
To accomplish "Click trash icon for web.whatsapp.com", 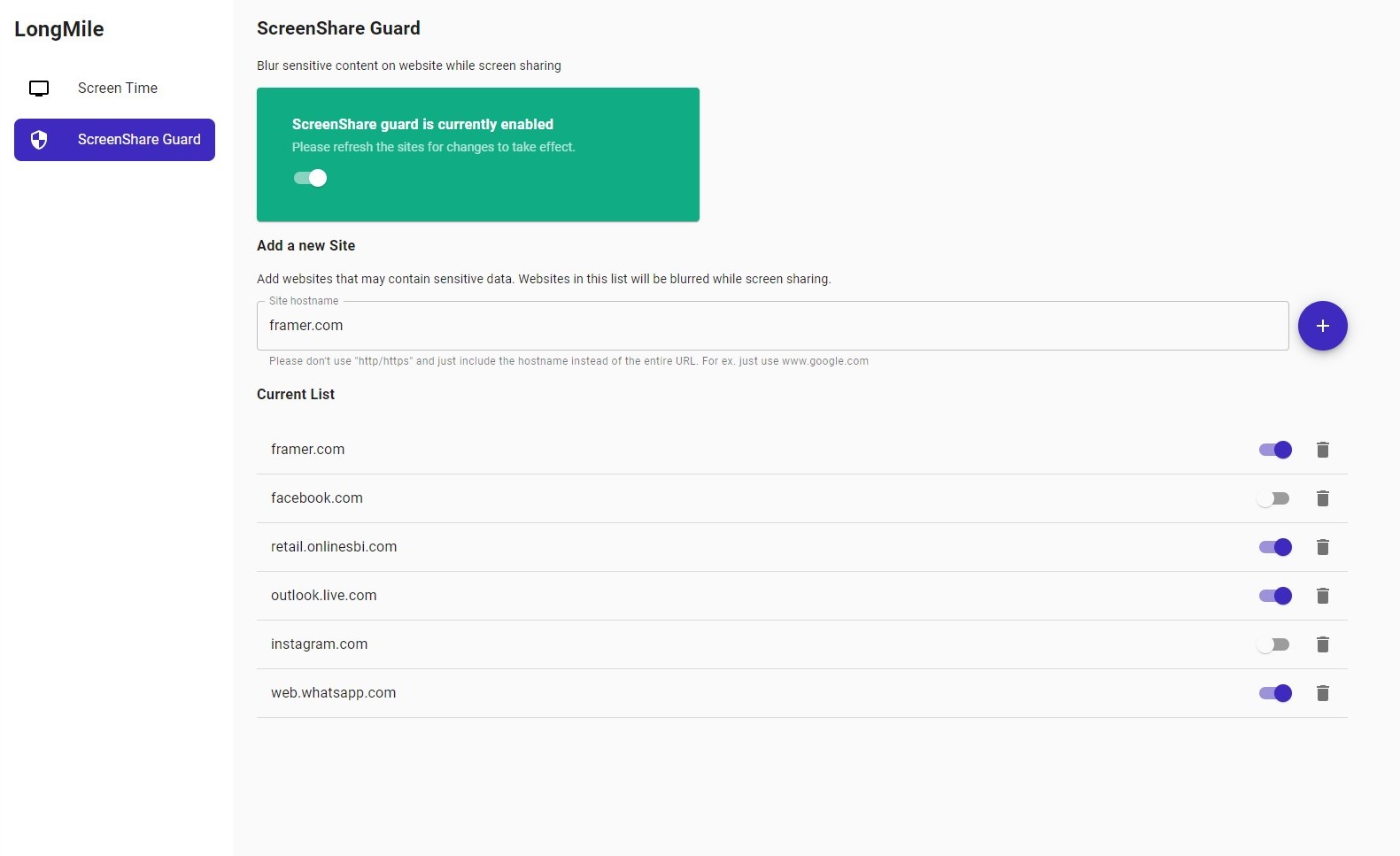I will tap(1323, 693).
